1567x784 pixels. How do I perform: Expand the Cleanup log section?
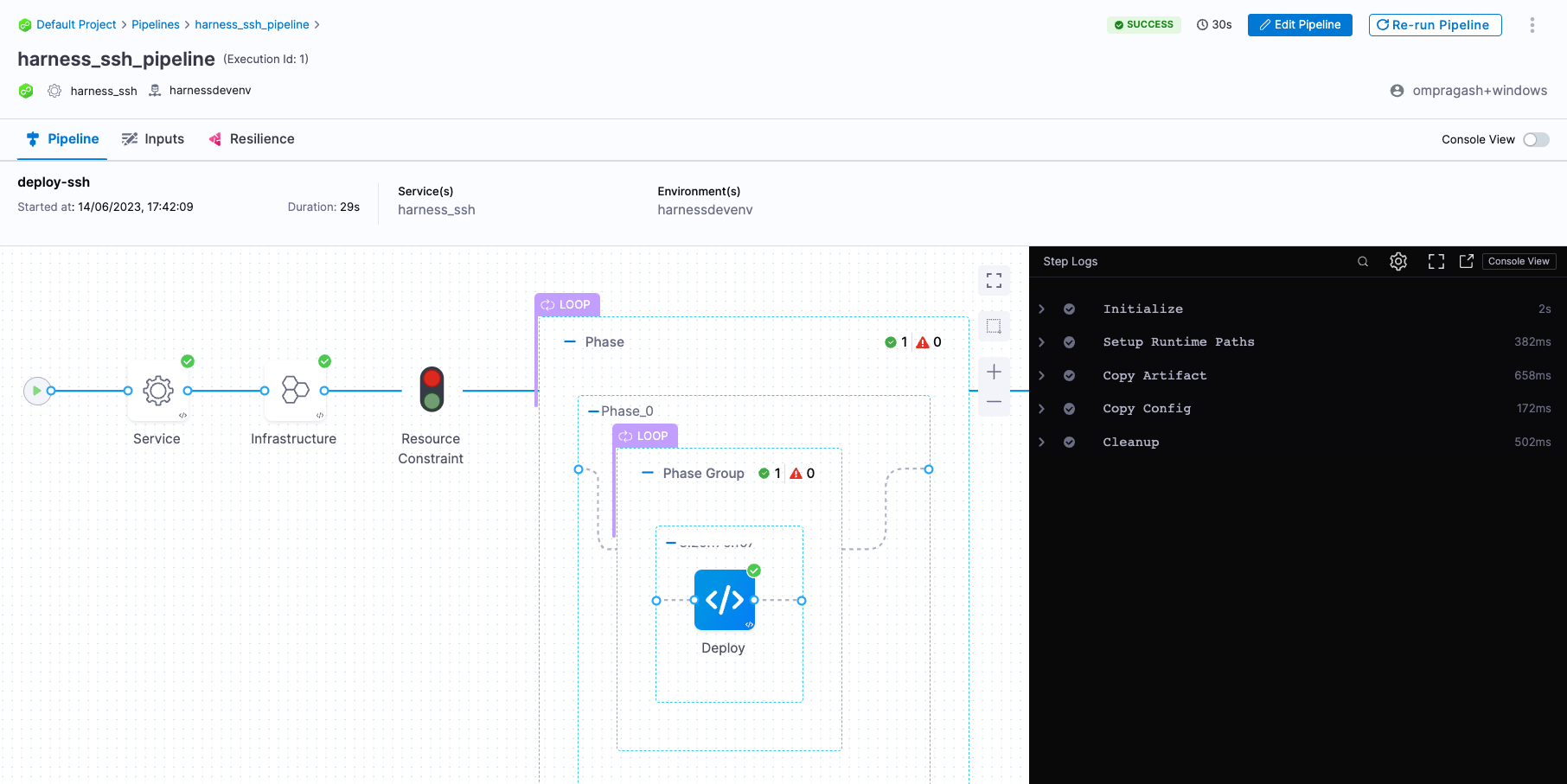click(x=1042, y=443)
